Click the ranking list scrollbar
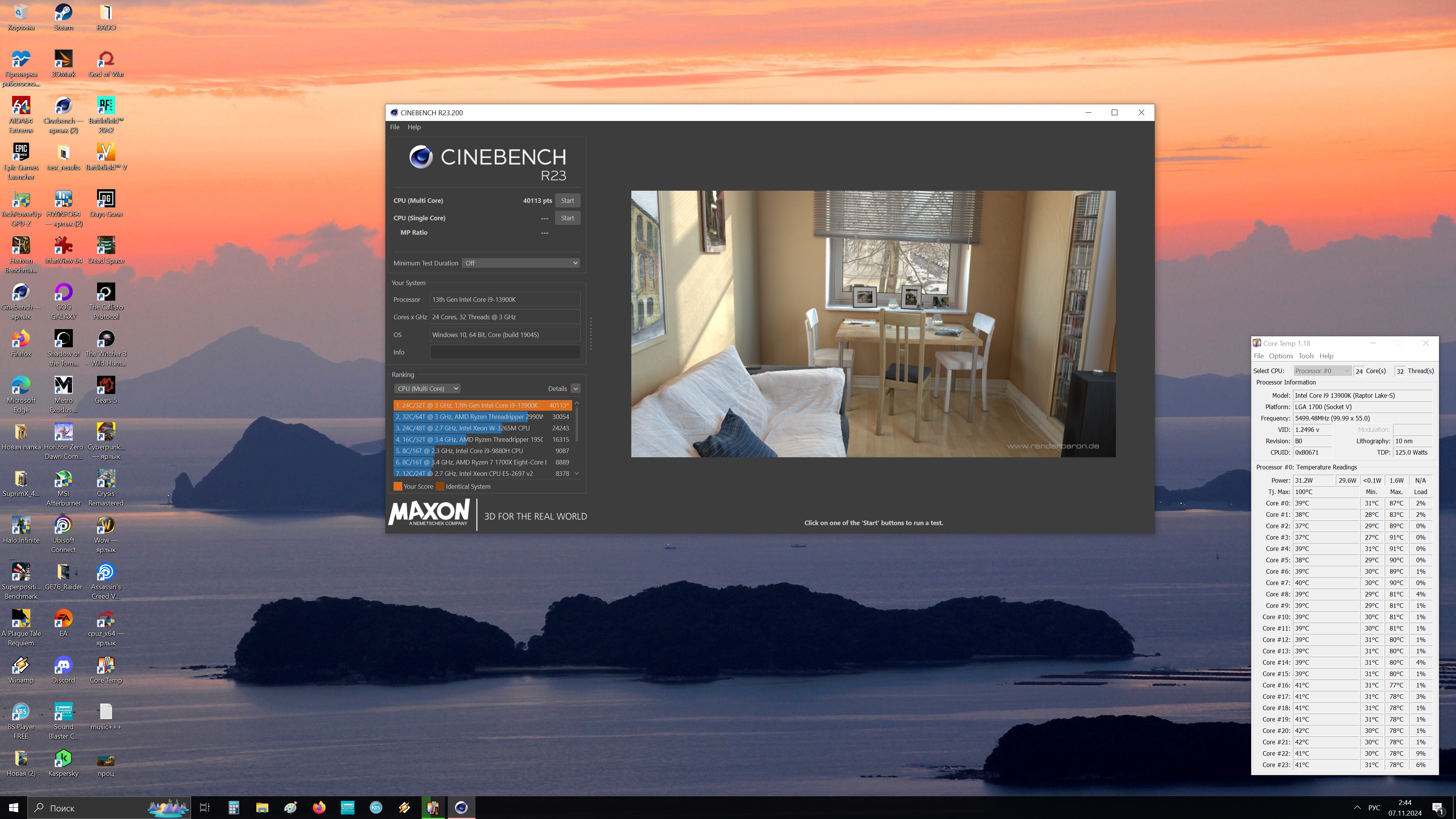This screenshot has height=819, width=1456. [x=576, y=424]
